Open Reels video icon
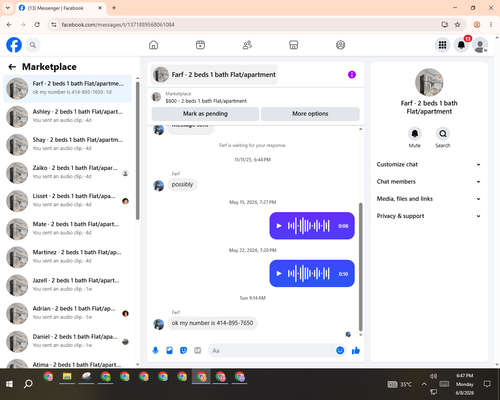 (x=200, y=45)
